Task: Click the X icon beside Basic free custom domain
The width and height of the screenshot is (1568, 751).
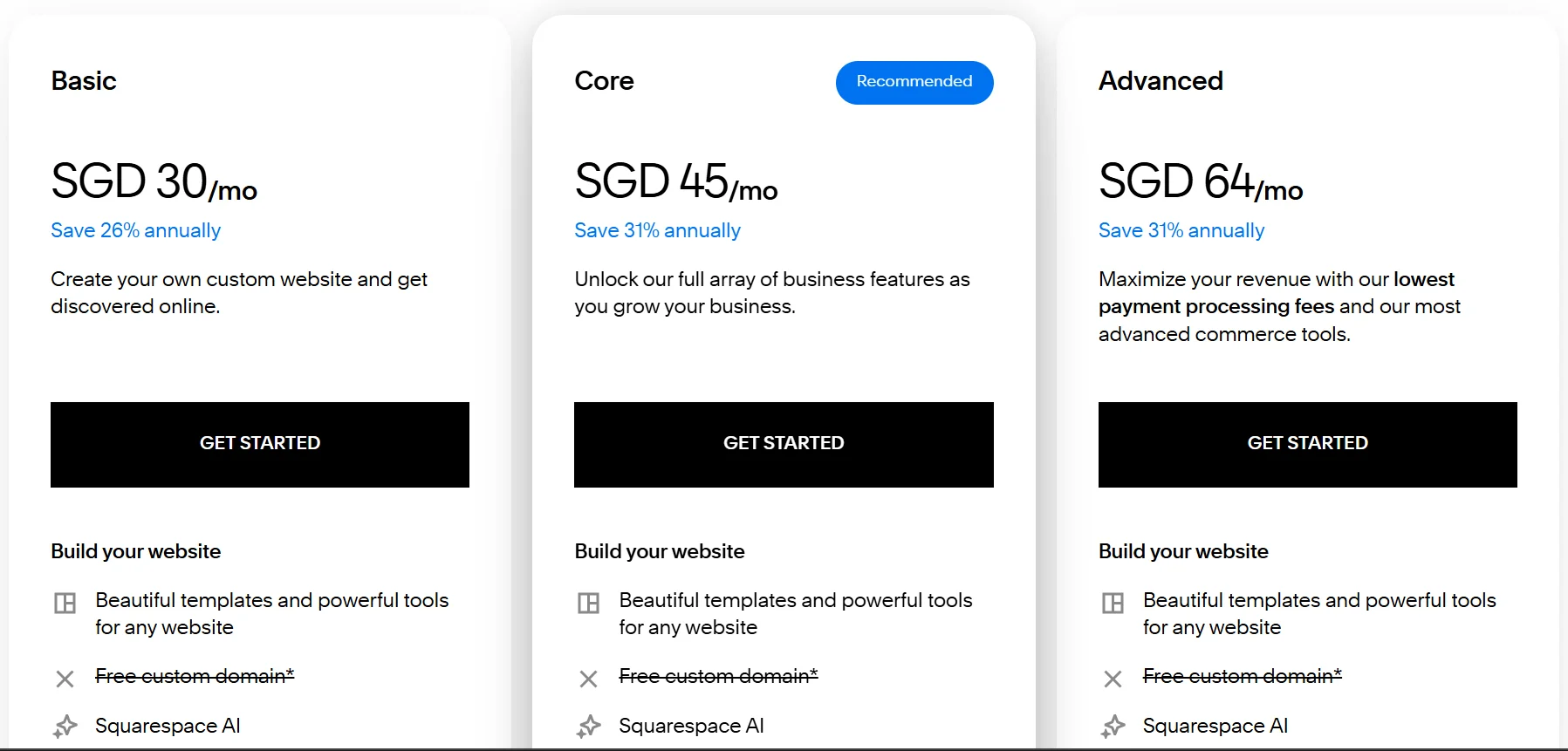Action: click(65, 679)
